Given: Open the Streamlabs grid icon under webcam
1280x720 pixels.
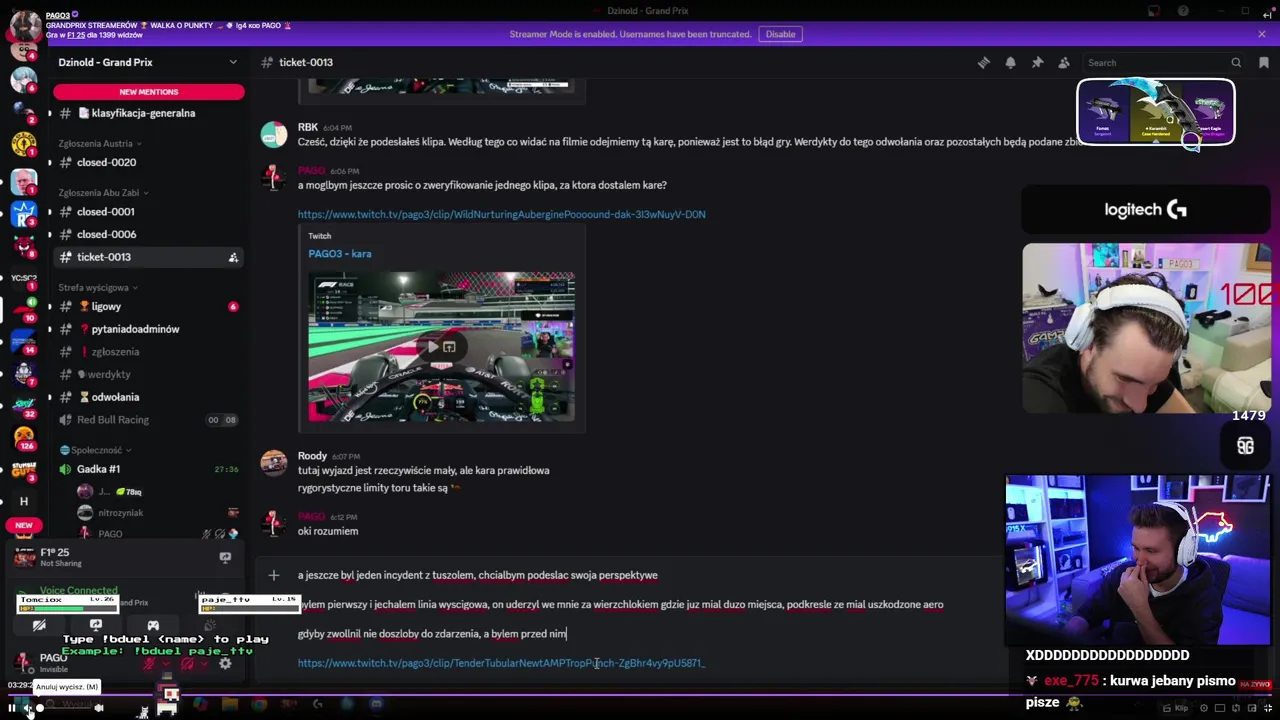Looking at the screenshot, I should click(1245, 447).
